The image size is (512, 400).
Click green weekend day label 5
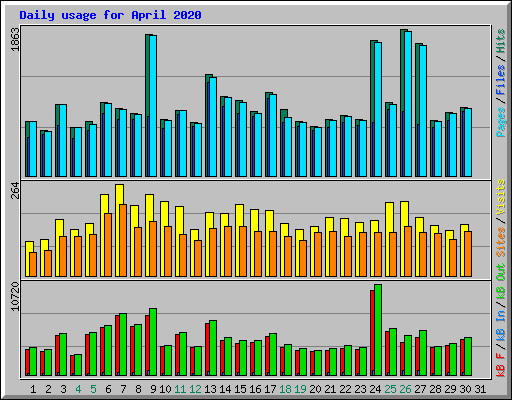pyautogui.click(x=93, y=389)
